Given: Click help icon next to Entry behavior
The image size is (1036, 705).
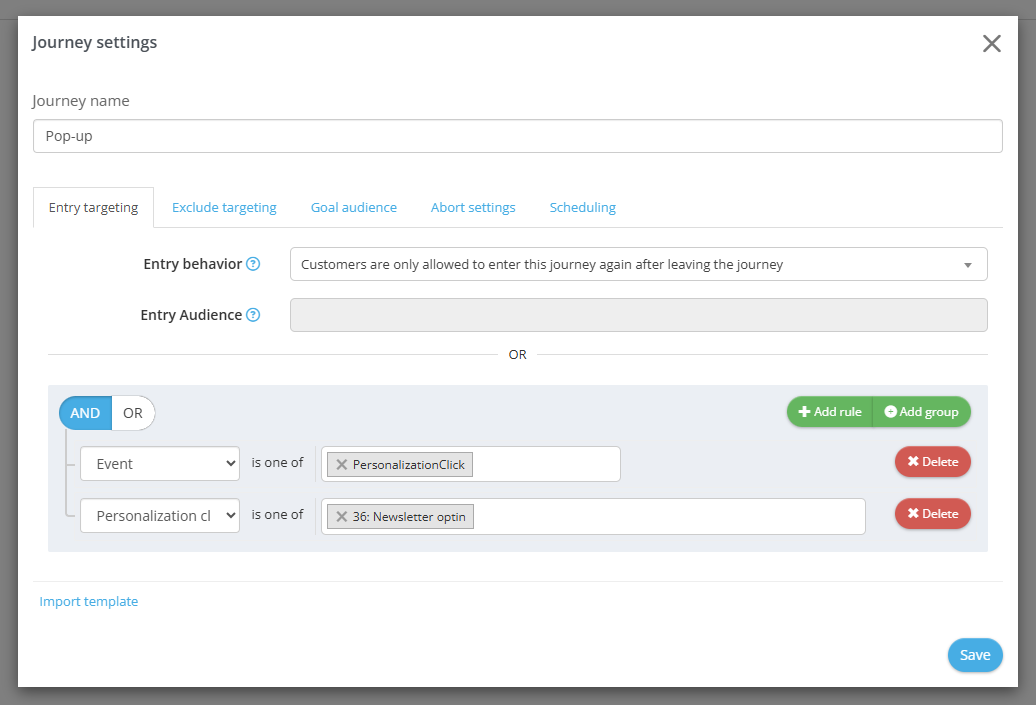Looking at the screenshot, I should [253, 264].
